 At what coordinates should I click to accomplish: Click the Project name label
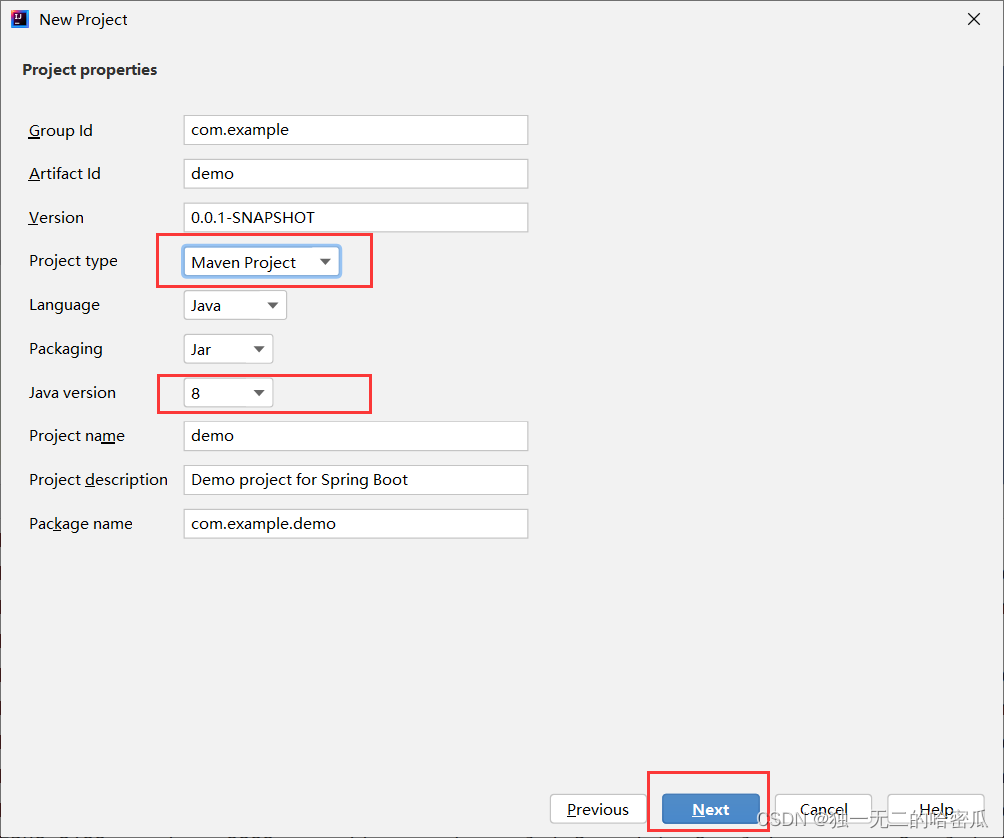tap(77, 436)
